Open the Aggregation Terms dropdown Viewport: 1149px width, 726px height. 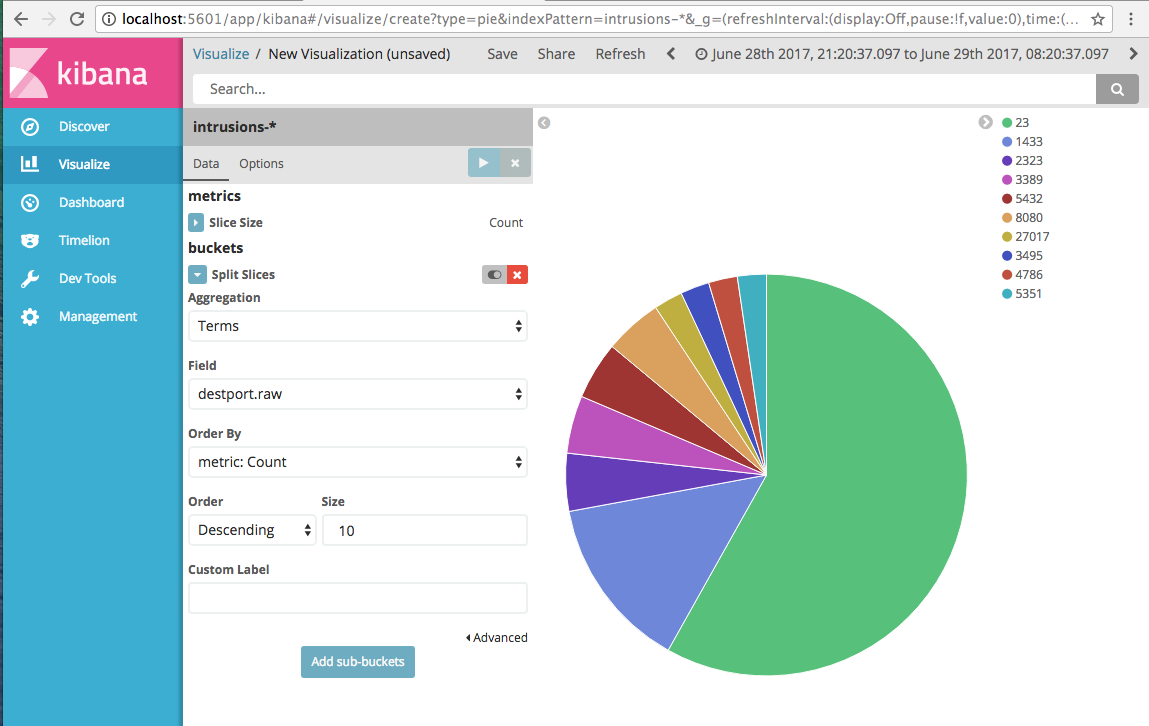[357, 326]
